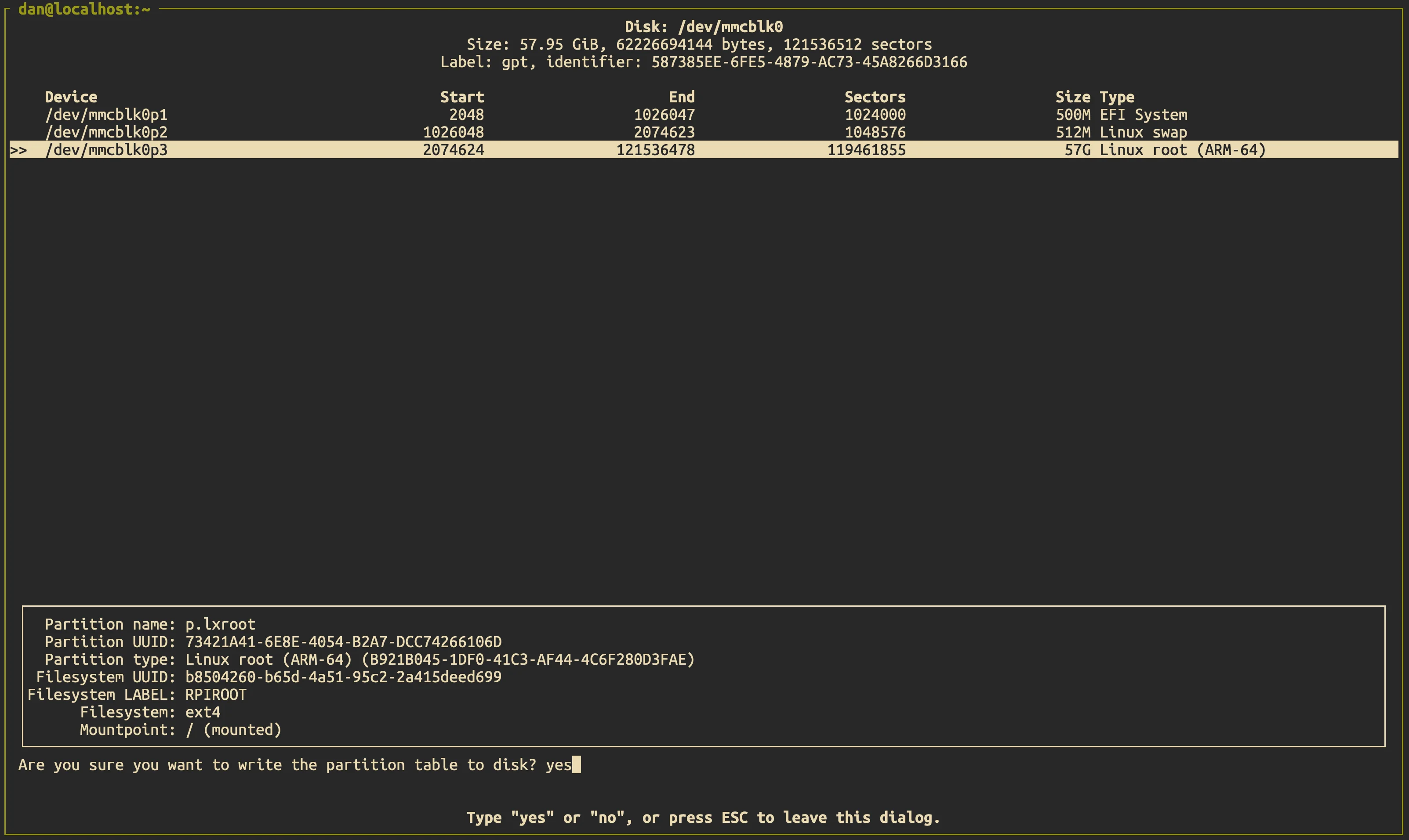This screenshot has height=840, width=1409.
Task: Click the highlighted /dev/mmcblk0p3 row
Action: click(x=106, y=150)
